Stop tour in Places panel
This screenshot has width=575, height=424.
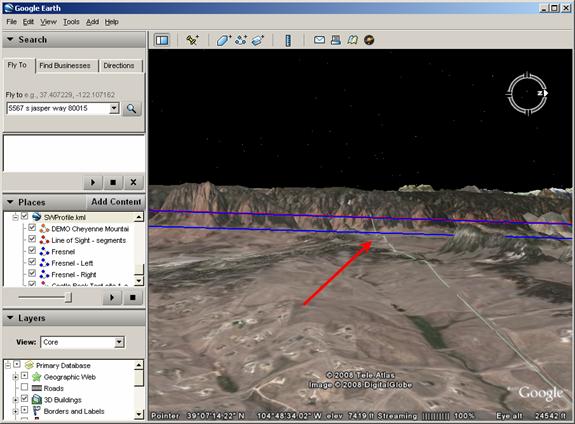tap(132, 297)
